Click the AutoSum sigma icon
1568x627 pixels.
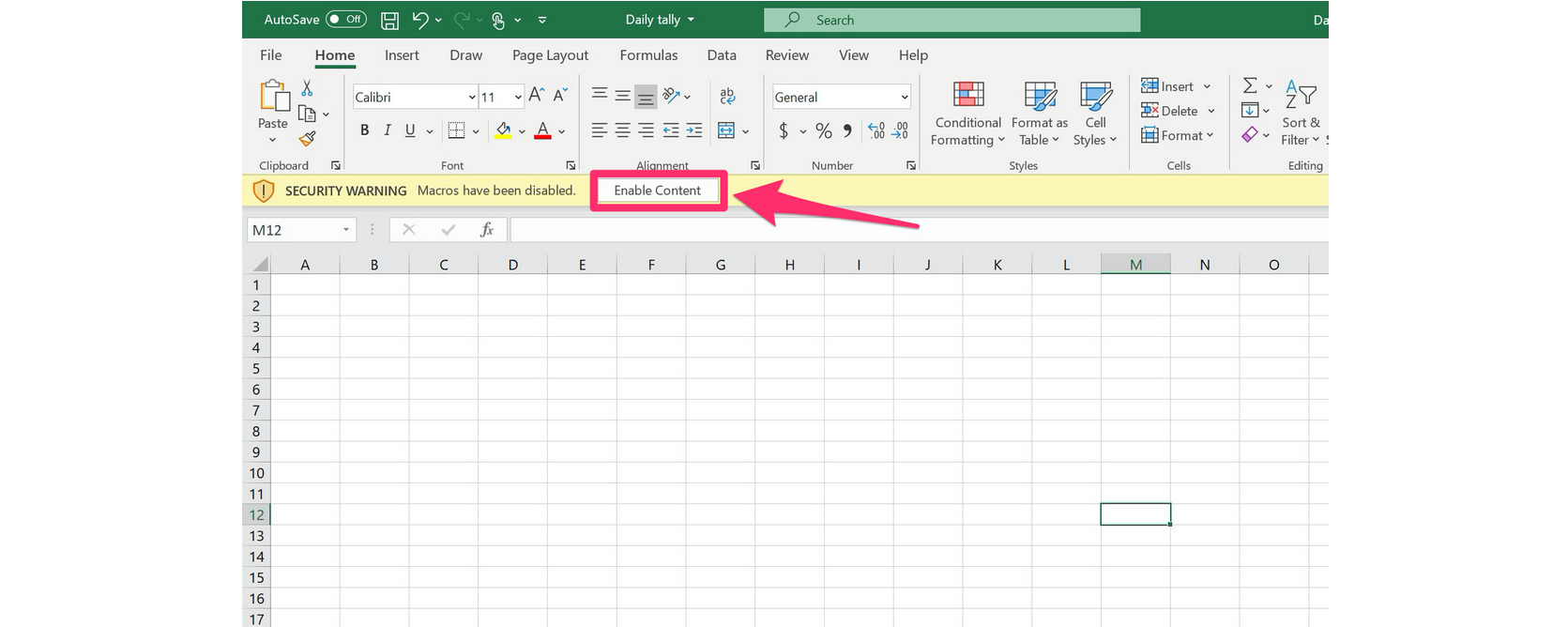[1250, 85]
